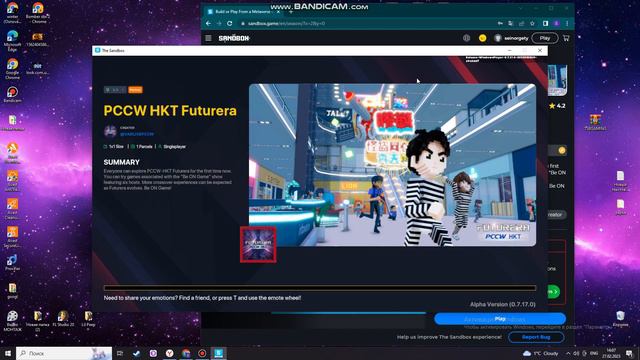Viewport: 640px width, 360px height.
Task: Open Bomber desktop shortcut
Action: pyautogui.click(x=38, y=13)
